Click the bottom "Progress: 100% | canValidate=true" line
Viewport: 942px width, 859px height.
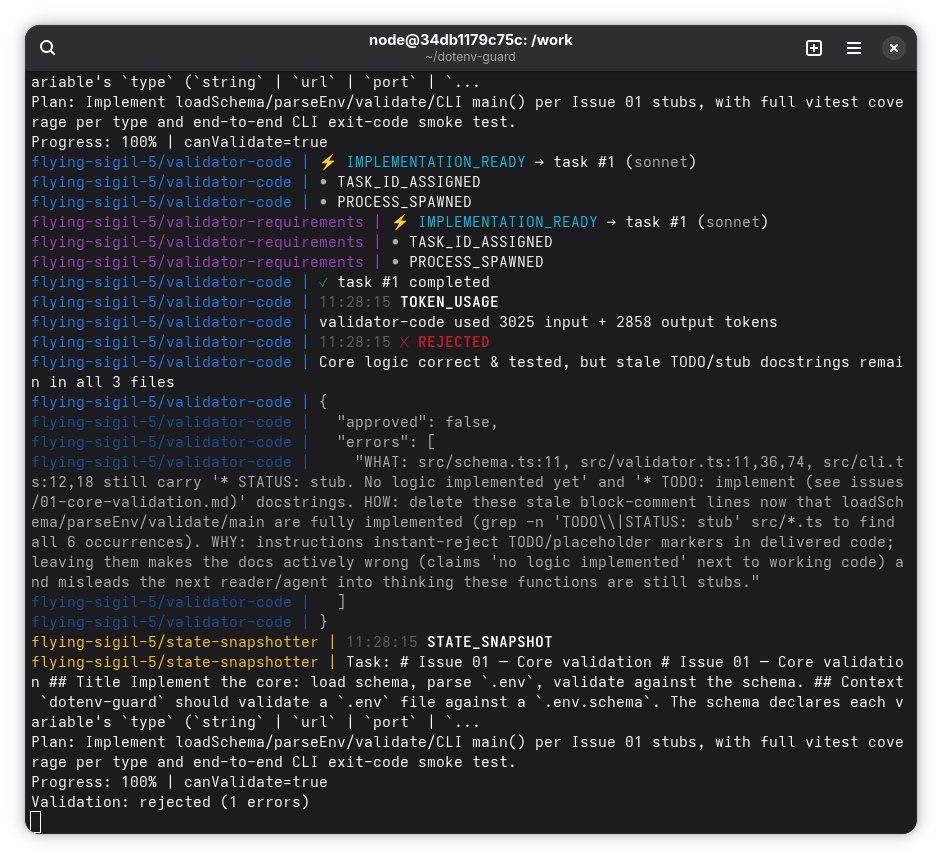click(179, 782)
